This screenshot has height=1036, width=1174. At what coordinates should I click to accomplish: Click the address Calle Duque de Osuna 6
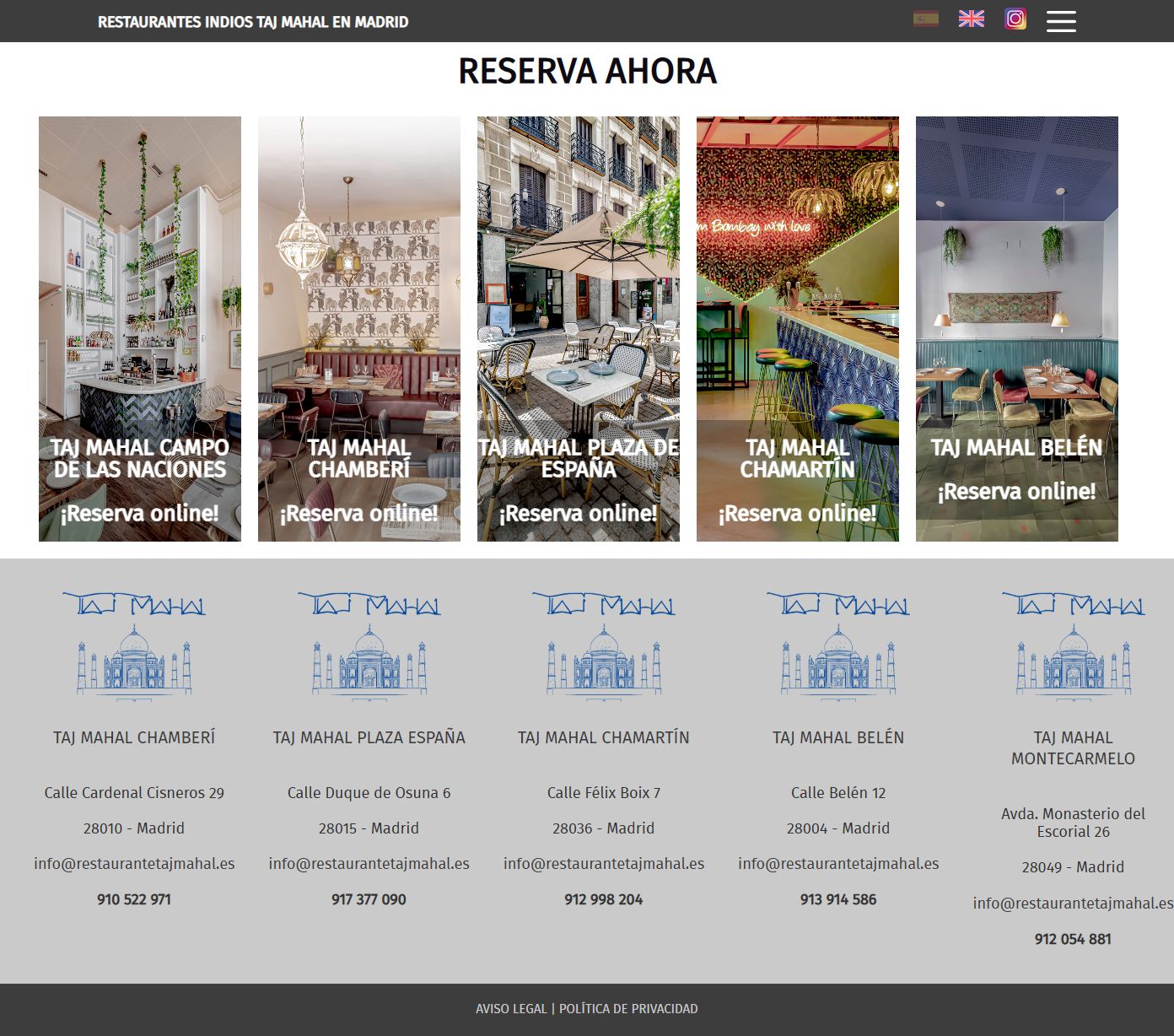(369, 793)
